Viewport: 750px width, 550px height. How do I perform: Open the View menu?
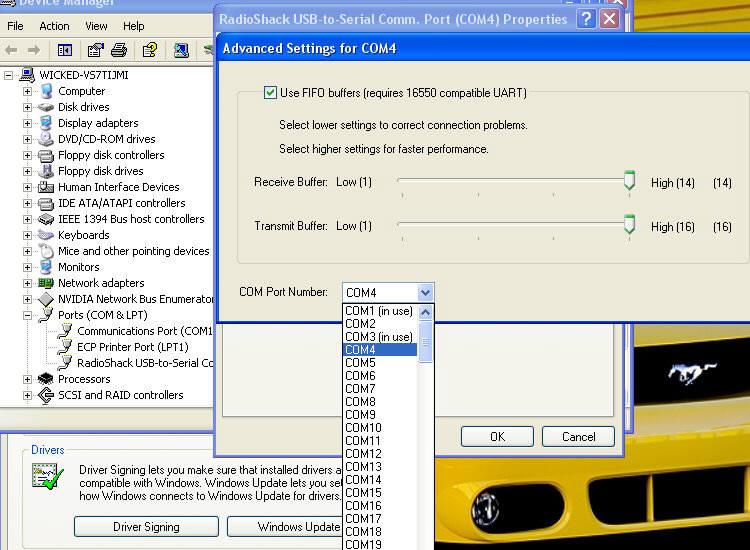tap(96, 26)
